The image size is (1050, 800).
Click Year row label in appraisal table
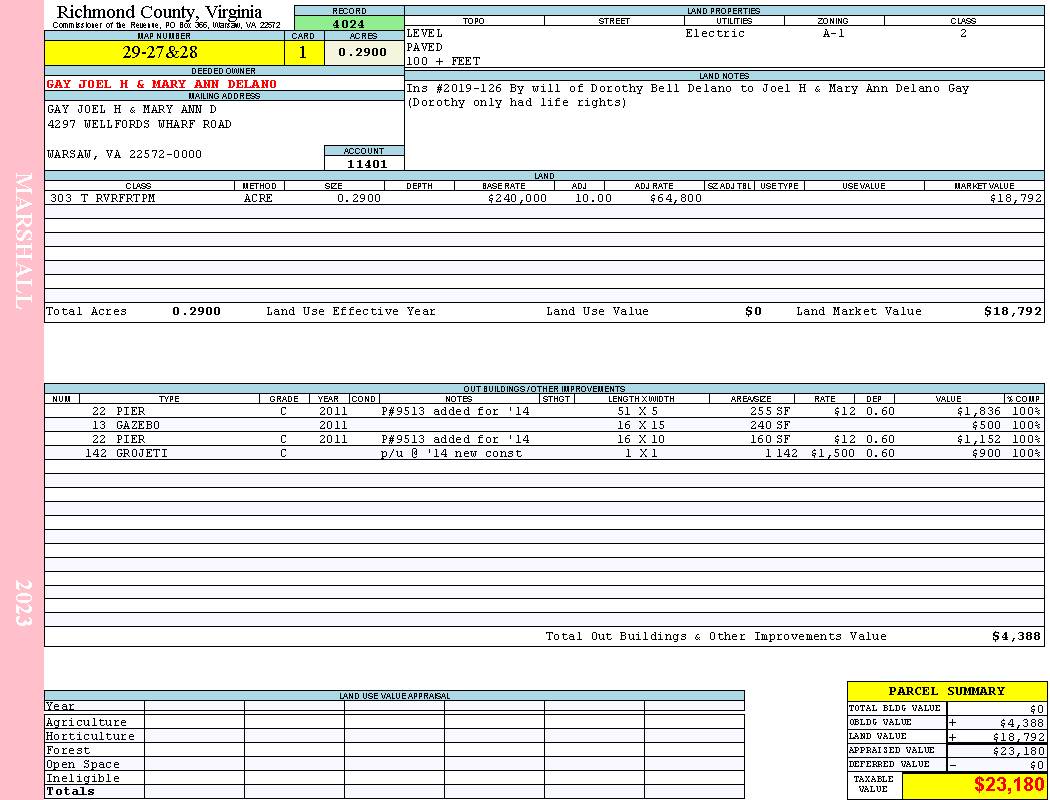click(60, 706)
